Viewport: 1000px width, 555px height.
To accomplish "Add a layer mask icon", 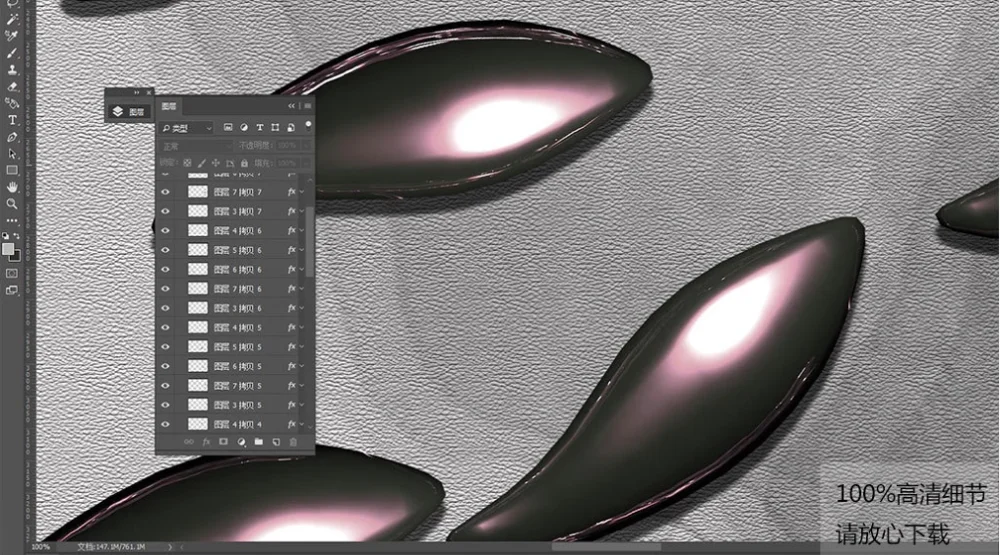I will click(x=223, y=441).
